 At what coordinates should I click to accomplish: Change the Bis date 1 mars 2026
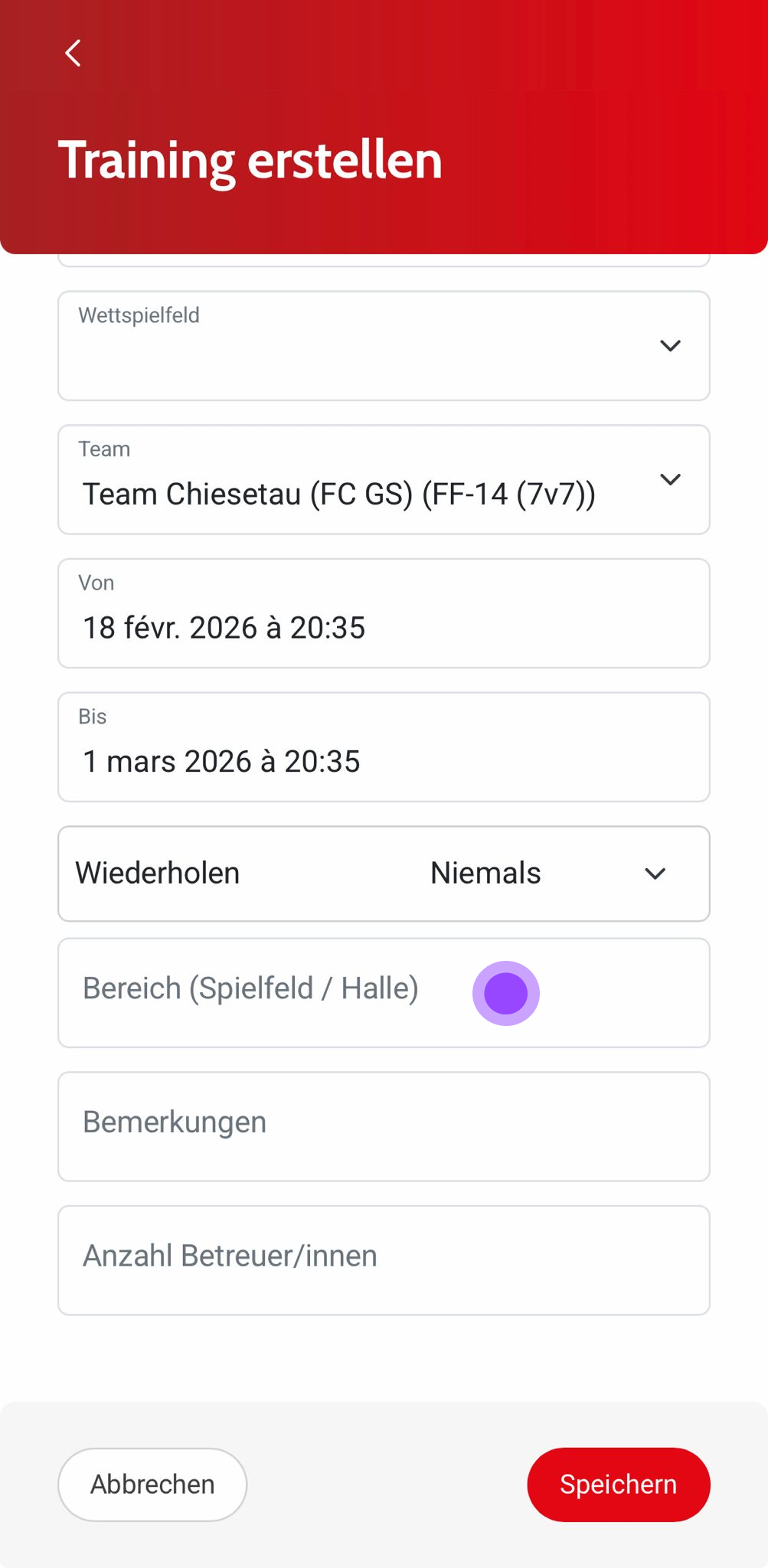[x=221, y=762]
